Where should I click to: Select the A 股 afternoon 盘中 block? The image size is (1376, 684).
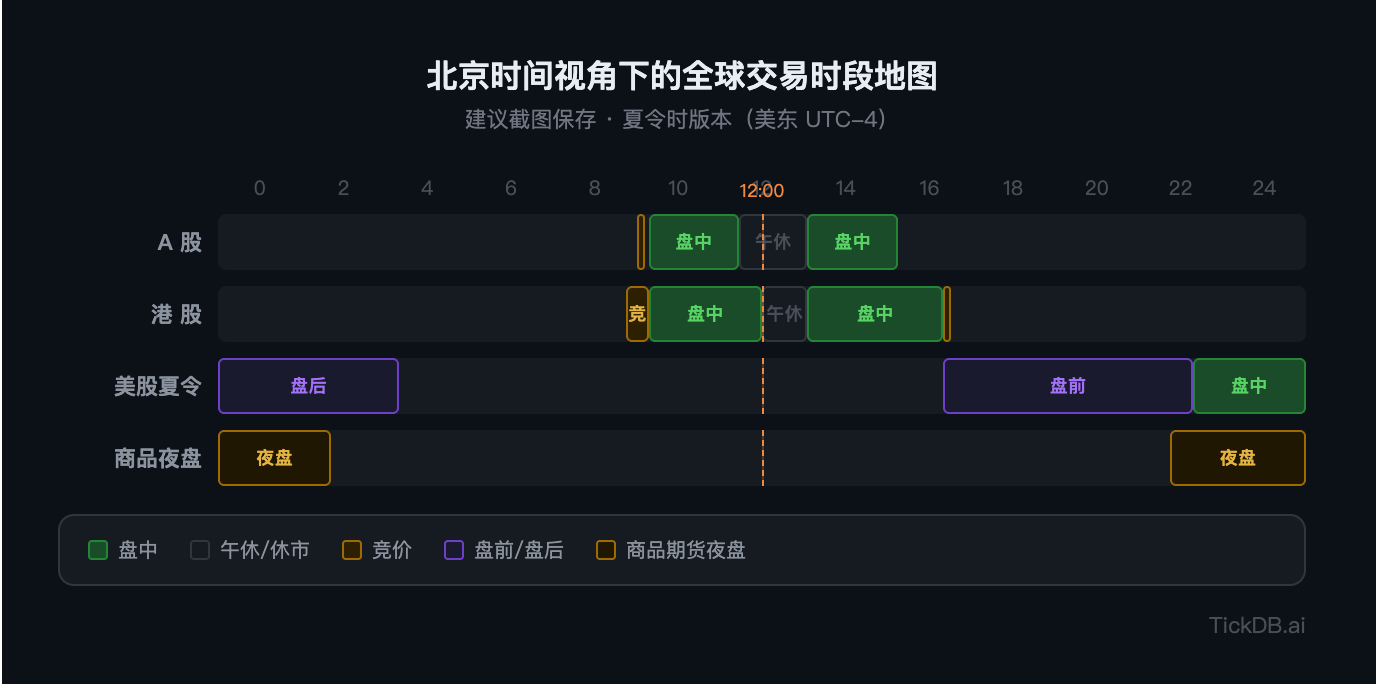(x=852, y=242)
